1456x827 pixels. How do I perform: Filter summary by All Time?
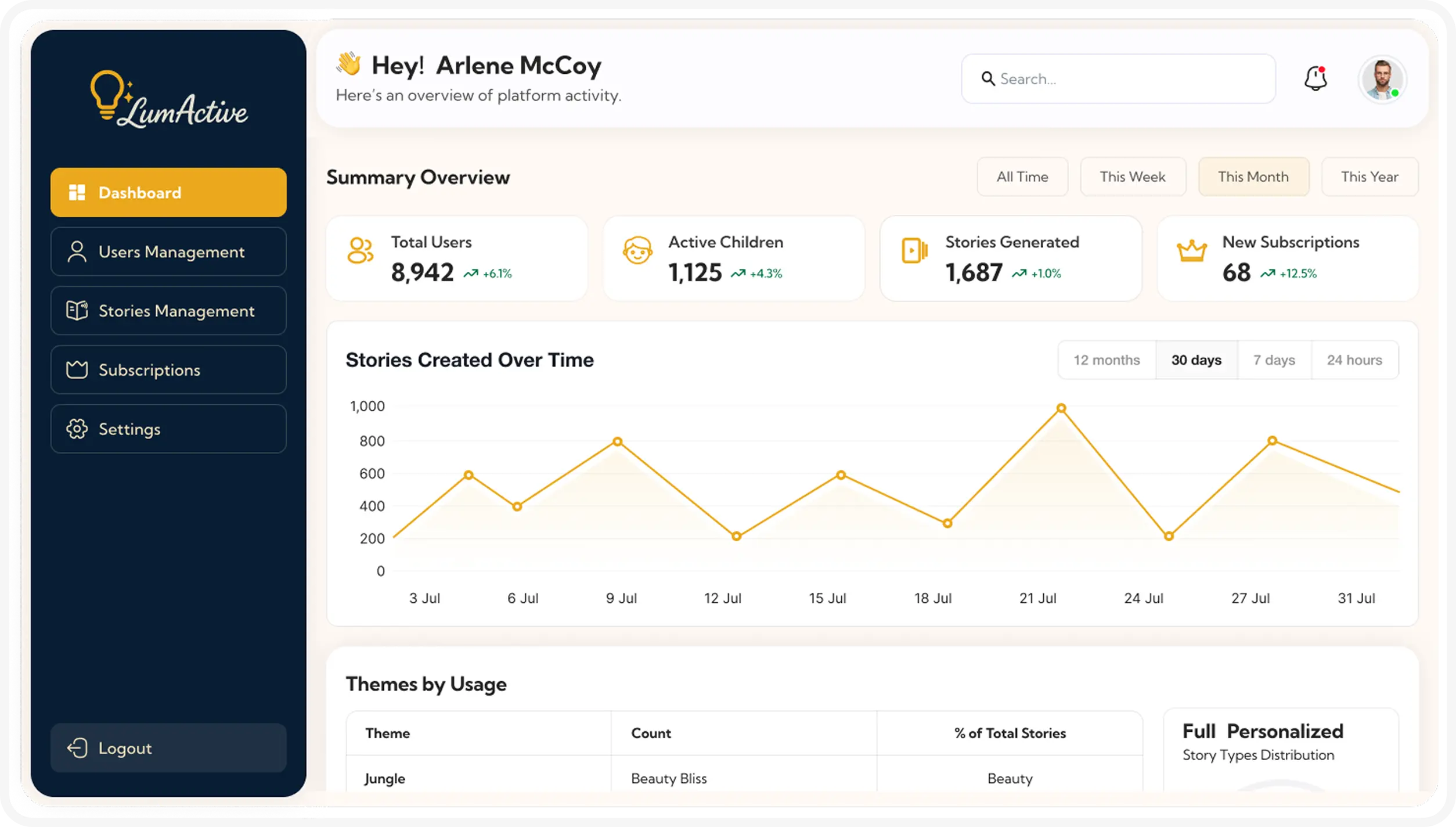point(1022,177)
